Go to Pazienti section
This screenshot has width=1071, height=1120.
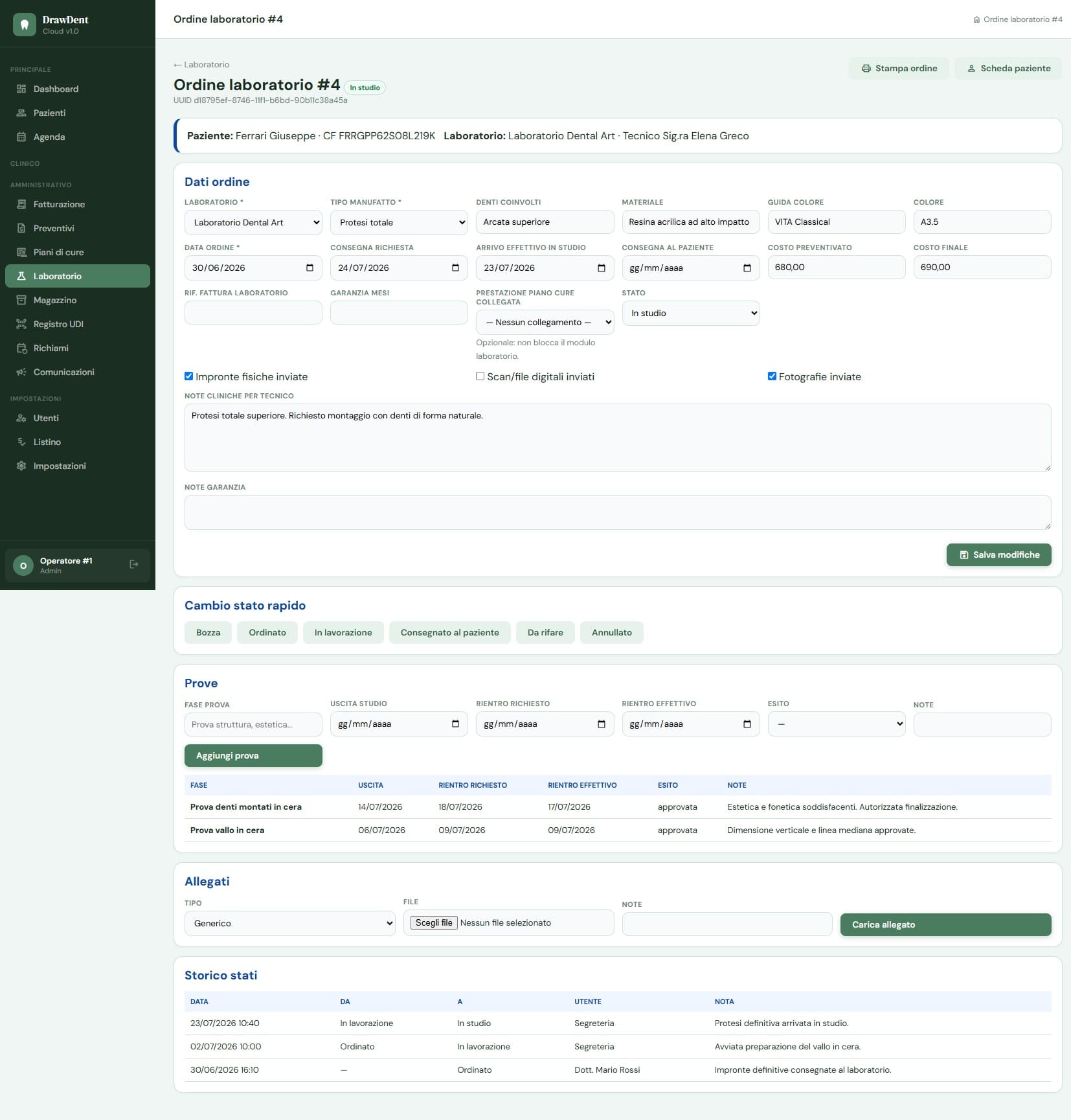78,113
